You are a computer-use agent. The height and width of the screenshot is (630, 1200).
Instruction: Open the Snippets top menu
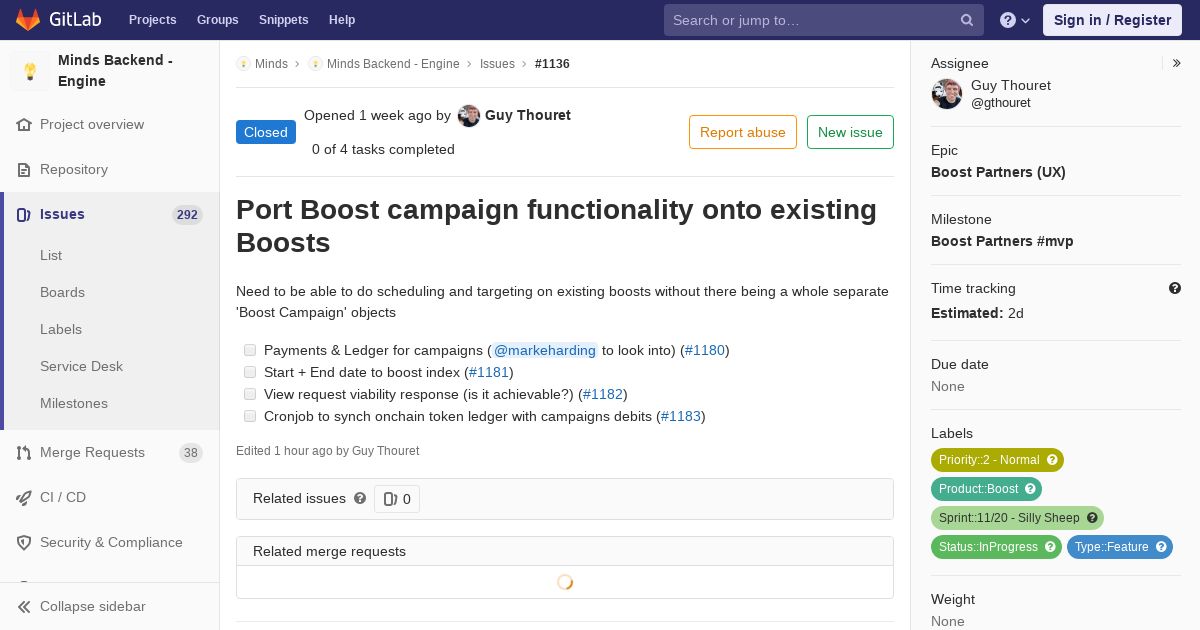[x=283, y=20]
